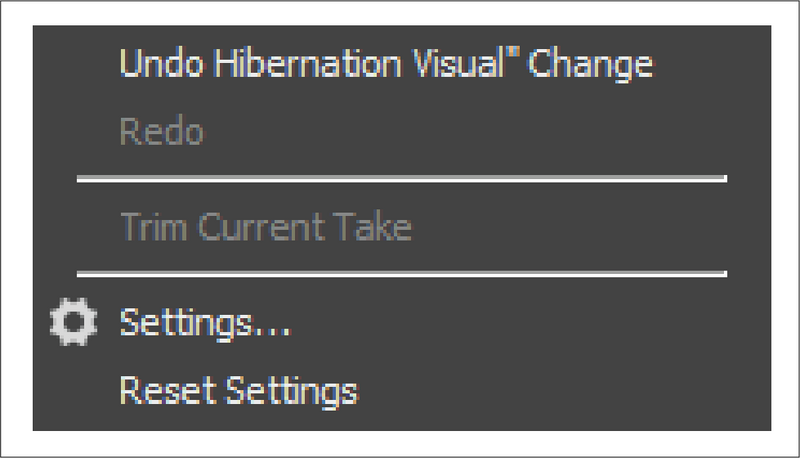Open the Settings... dialog entry

[205, 324]
